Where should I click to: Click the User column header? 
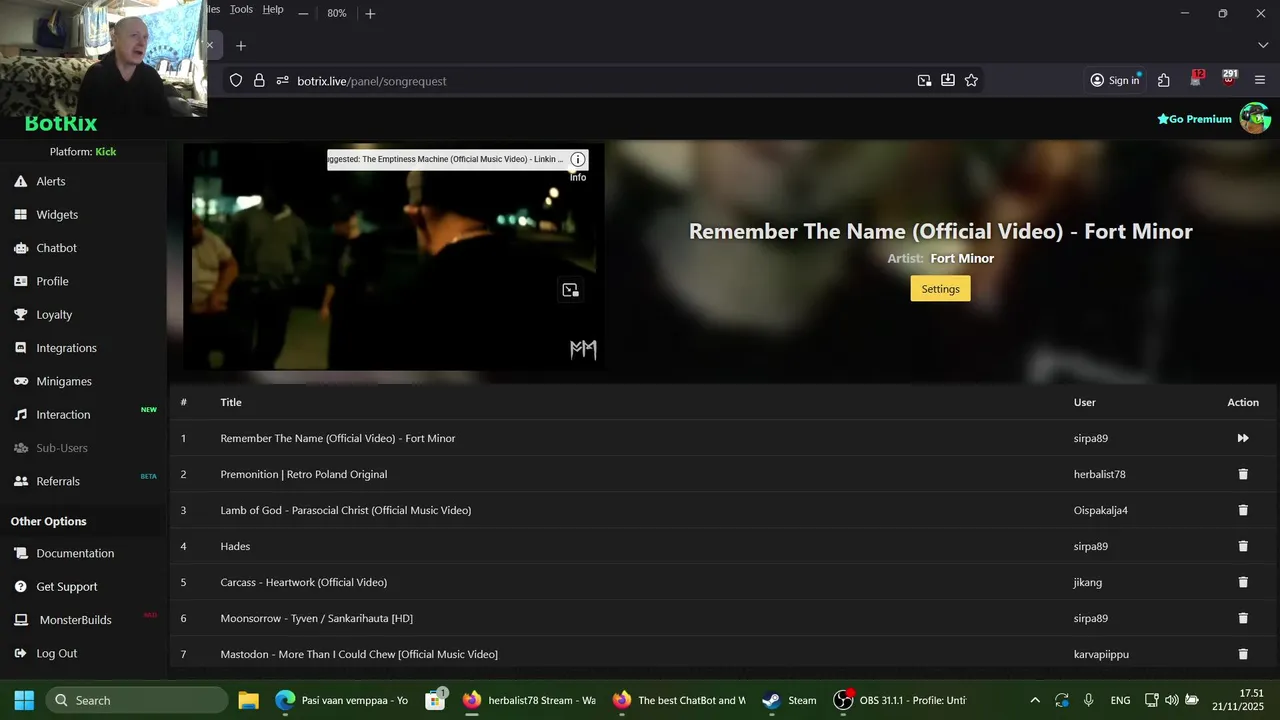click(x=1085, y=402)
